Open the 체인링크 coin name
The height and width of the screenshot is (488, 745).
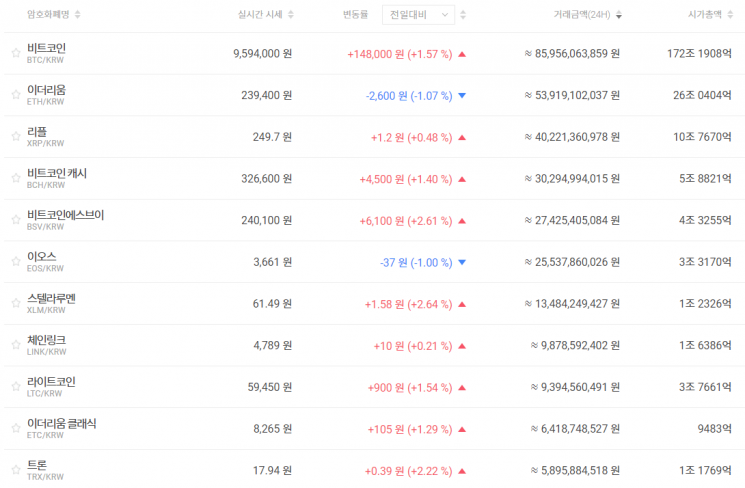[x=46, y=340]
